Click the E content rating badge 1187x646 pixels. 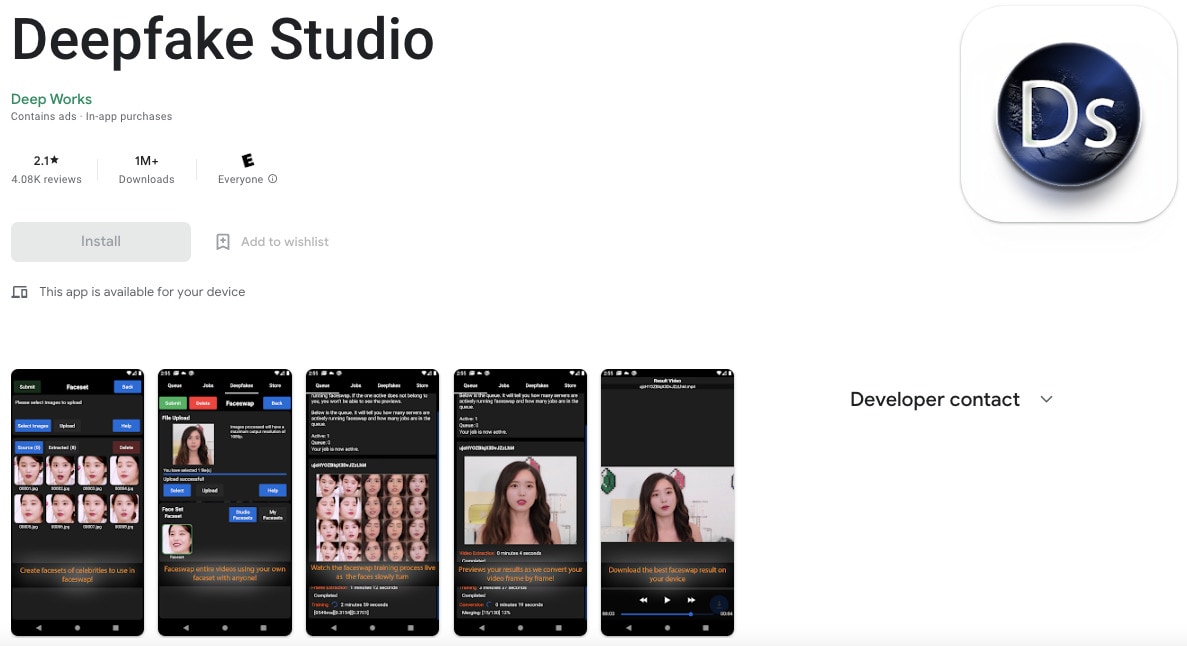click(248, 161)
